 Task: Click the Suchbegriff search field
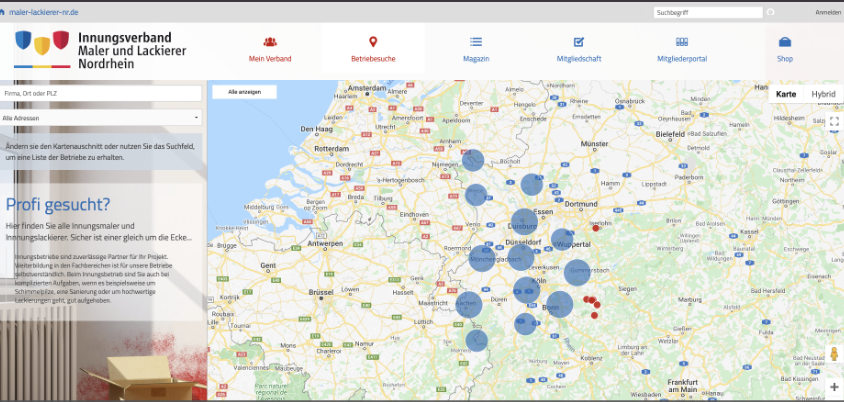tap(708, 12)
